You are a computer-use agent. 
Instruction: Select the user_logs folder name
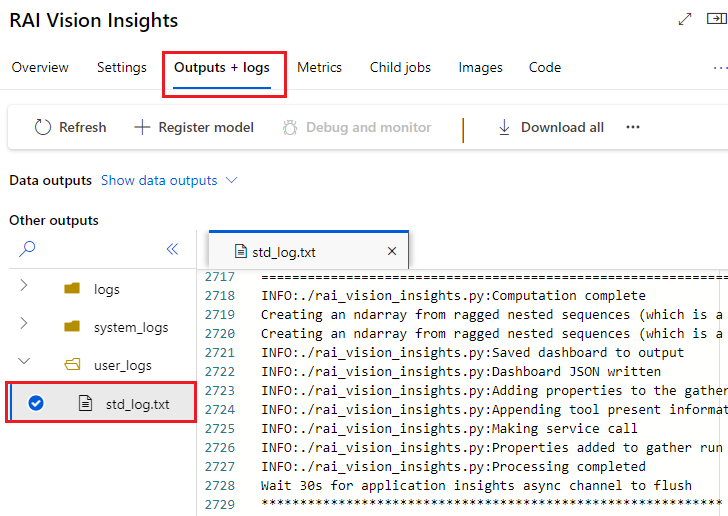123,366
